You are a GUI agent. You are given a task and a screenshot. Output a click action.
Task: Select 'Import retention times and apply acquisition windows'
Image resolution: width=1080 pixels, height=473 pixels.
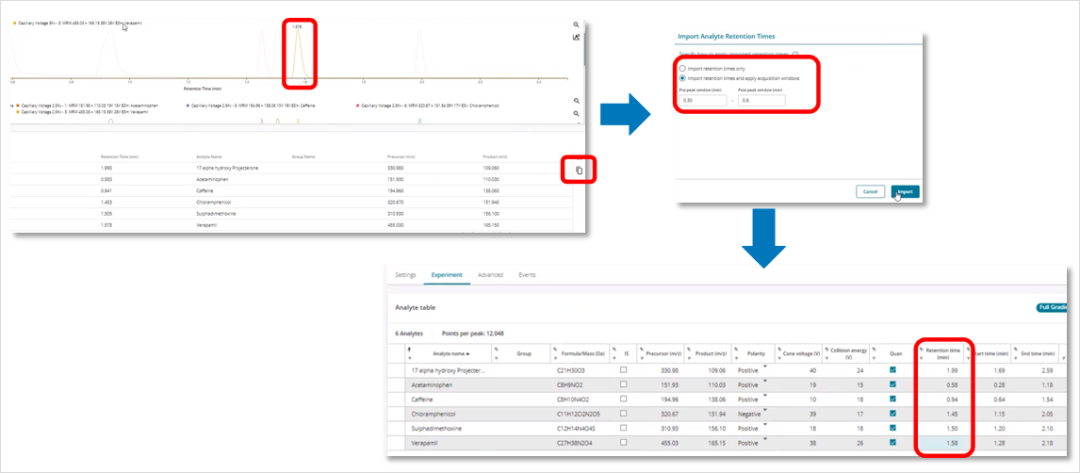682,78
